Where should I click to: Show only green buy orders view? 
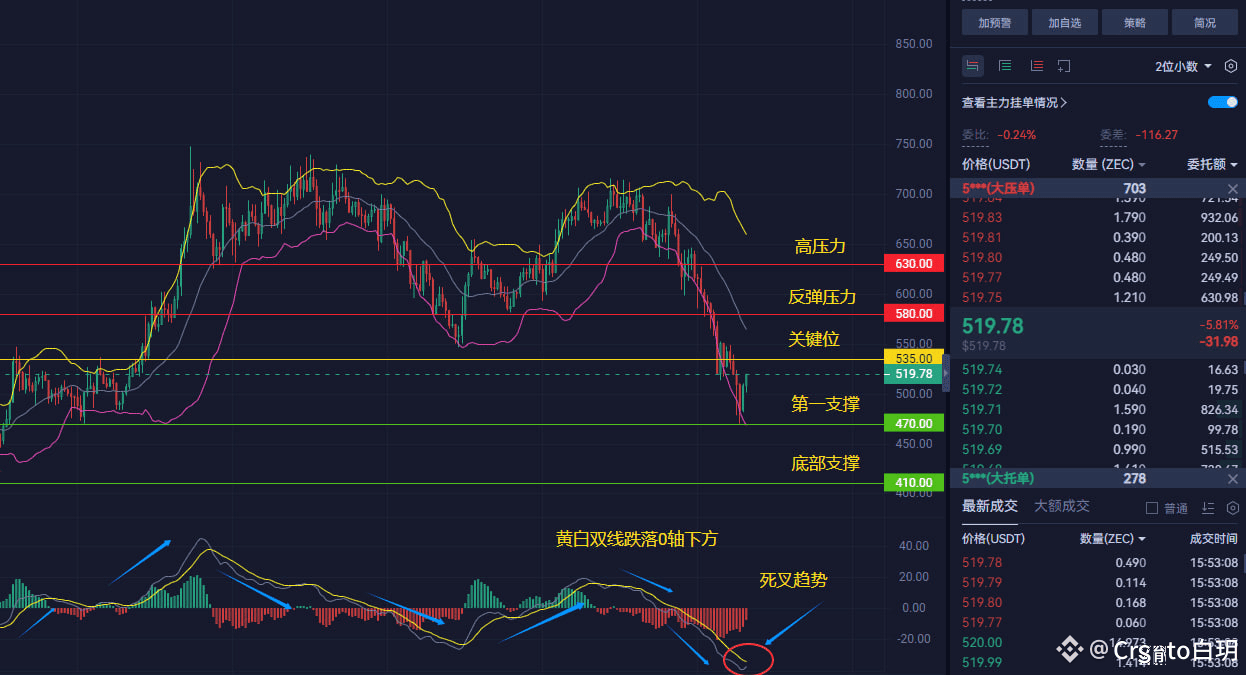[1005, 66]
